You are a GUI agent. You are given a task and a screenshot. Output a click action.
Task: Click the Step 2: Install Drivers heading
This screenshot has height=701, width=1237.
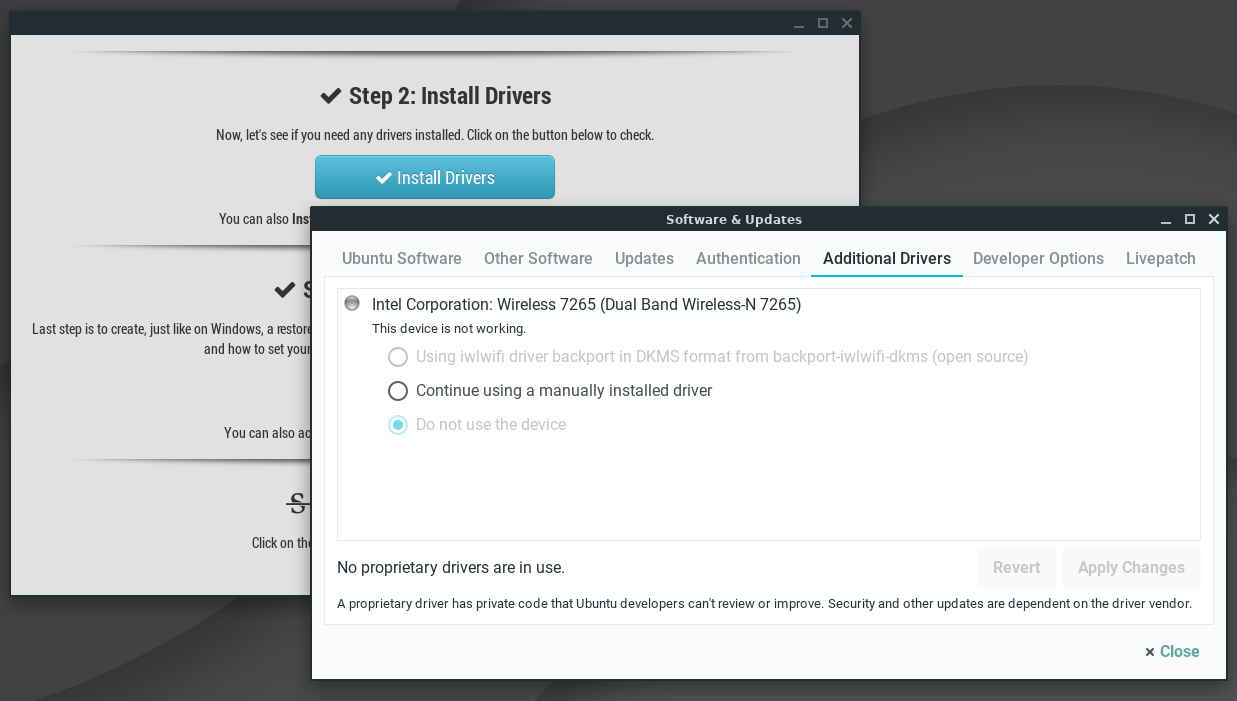pos(435,96)
